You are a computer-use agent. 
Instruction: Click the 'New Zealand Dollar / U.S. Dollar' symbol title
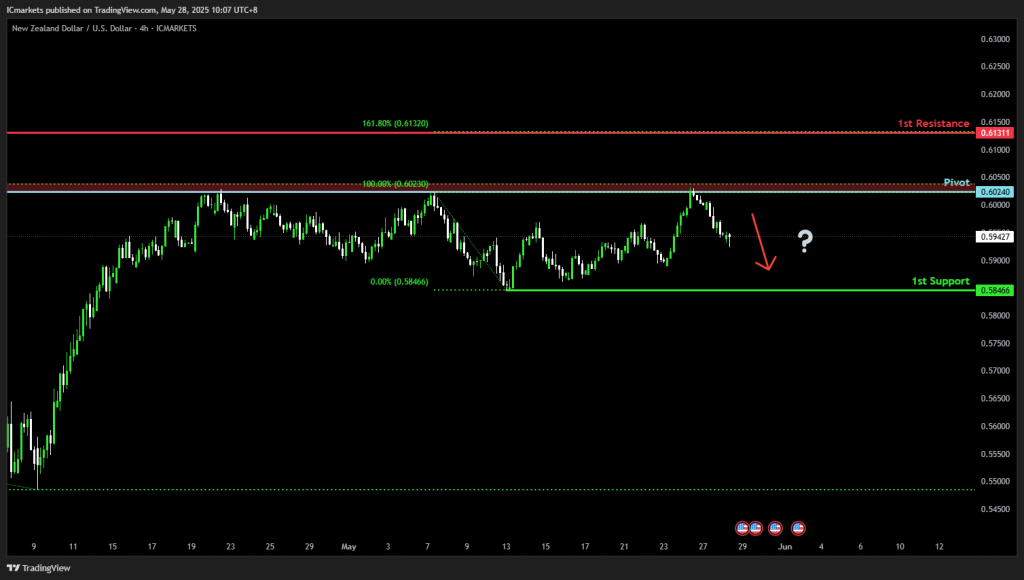[72, 29]
